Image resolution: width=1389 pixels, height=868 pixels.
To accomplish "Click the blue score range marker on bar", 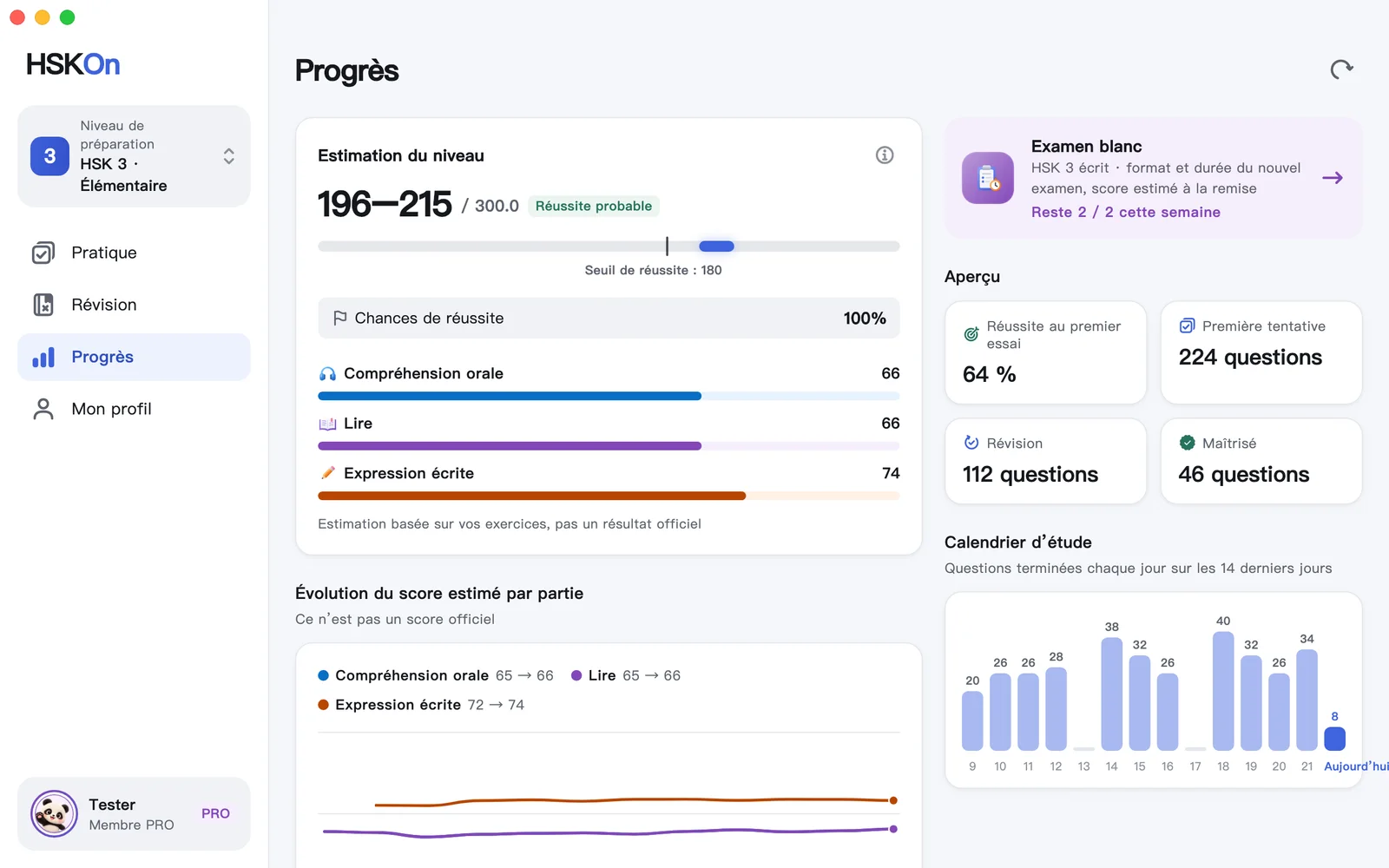I will click(716, 247).
